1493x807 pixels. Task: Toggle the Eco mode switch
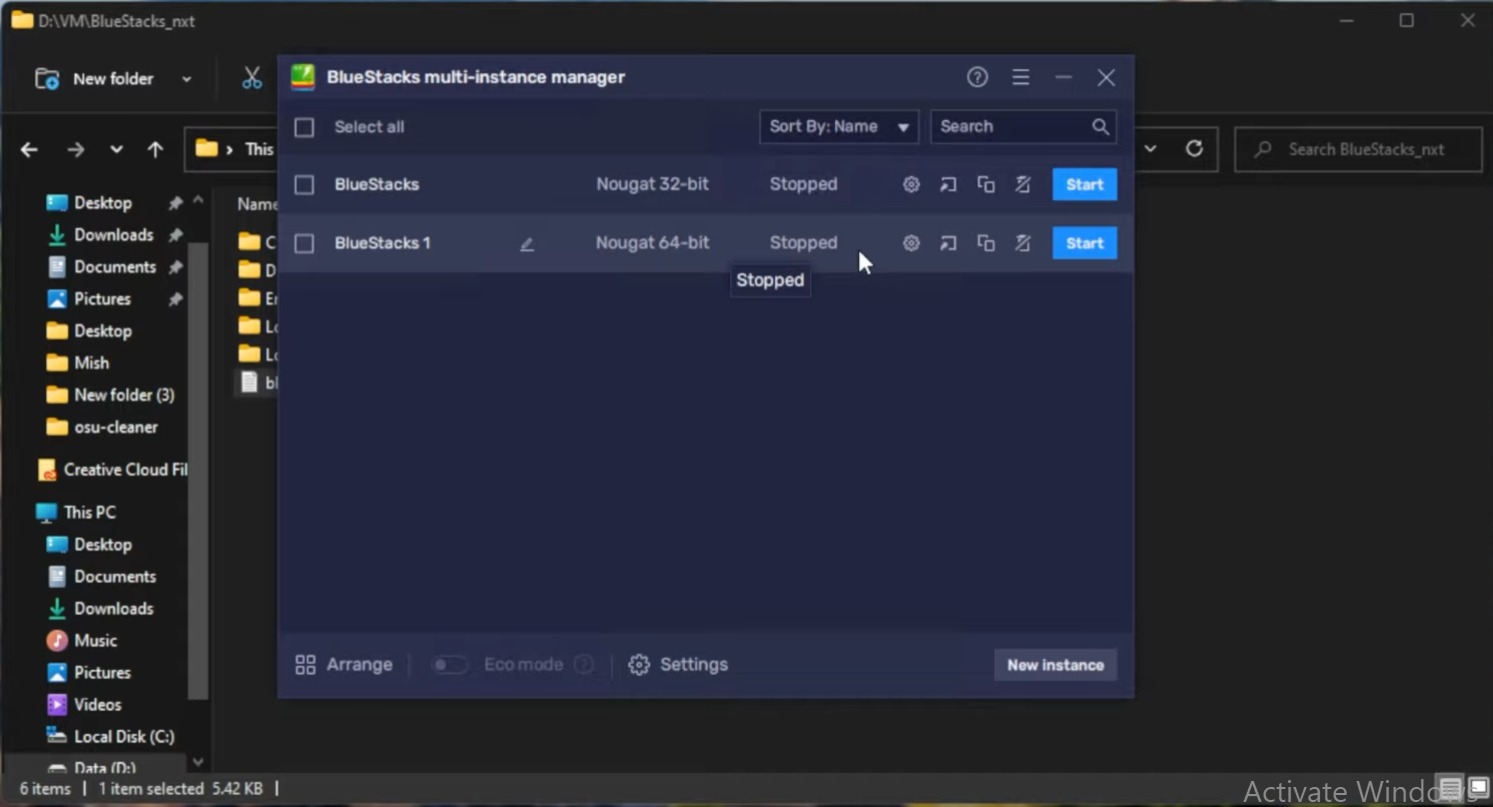pyautogui.click(x=449, y=665)
